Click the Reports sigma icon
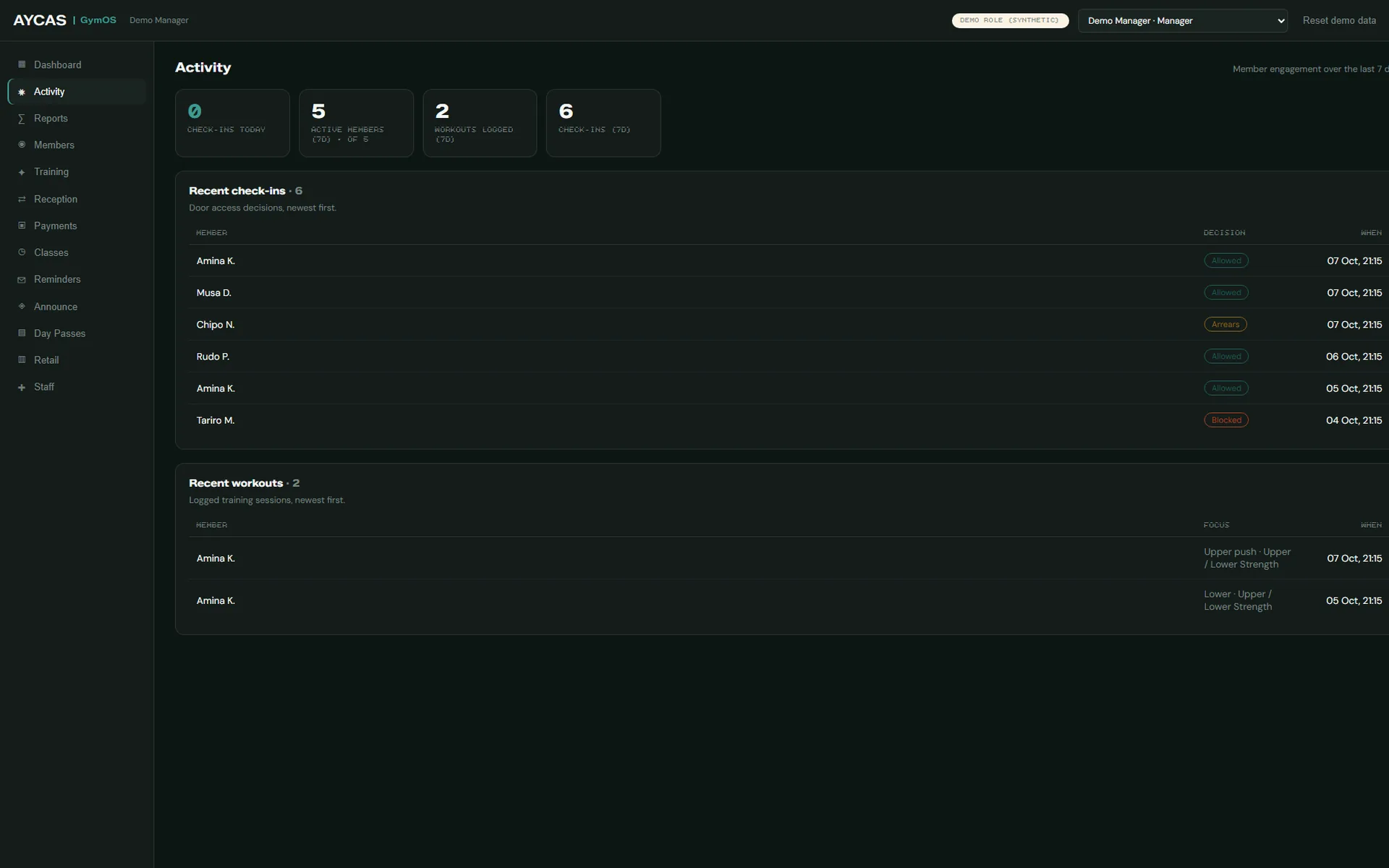Screen dimensions: 1389x868 coord(22,119)
